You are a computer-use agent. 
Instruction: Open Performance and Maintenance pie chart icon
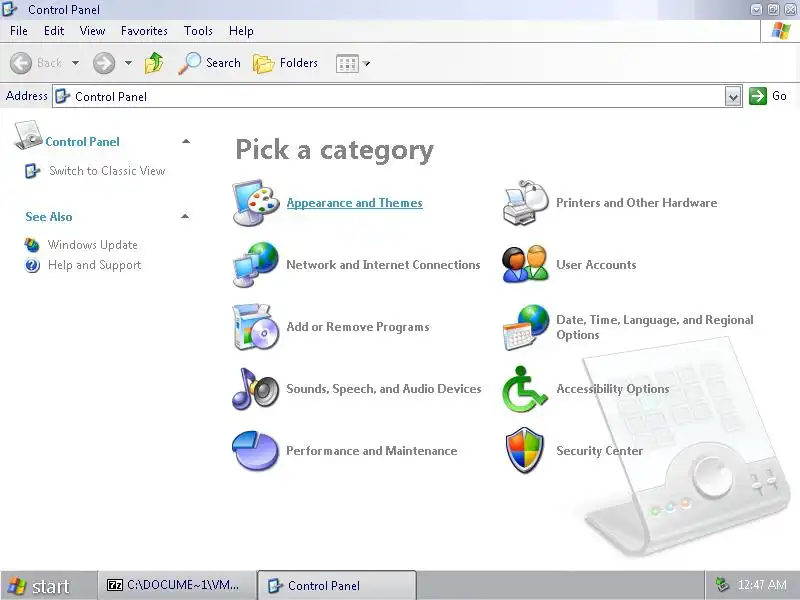[256, 451]
